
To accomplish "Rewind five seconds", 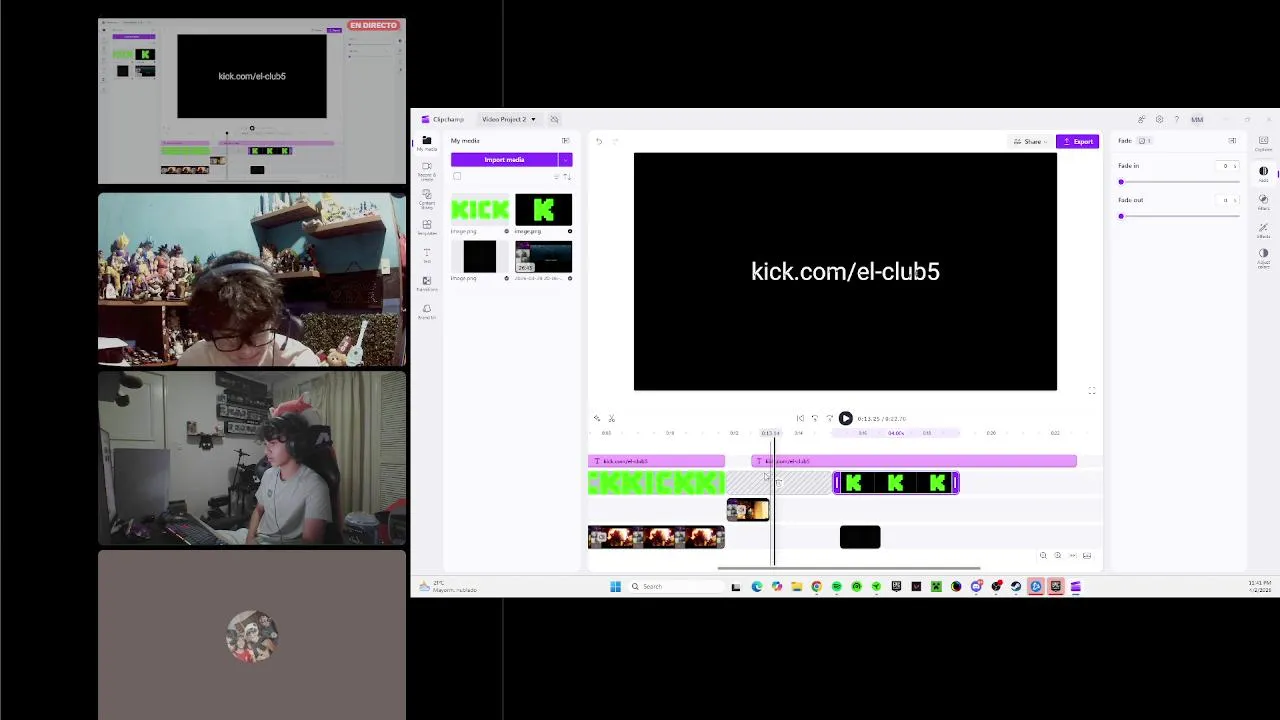I will click(x=815, y=419).
